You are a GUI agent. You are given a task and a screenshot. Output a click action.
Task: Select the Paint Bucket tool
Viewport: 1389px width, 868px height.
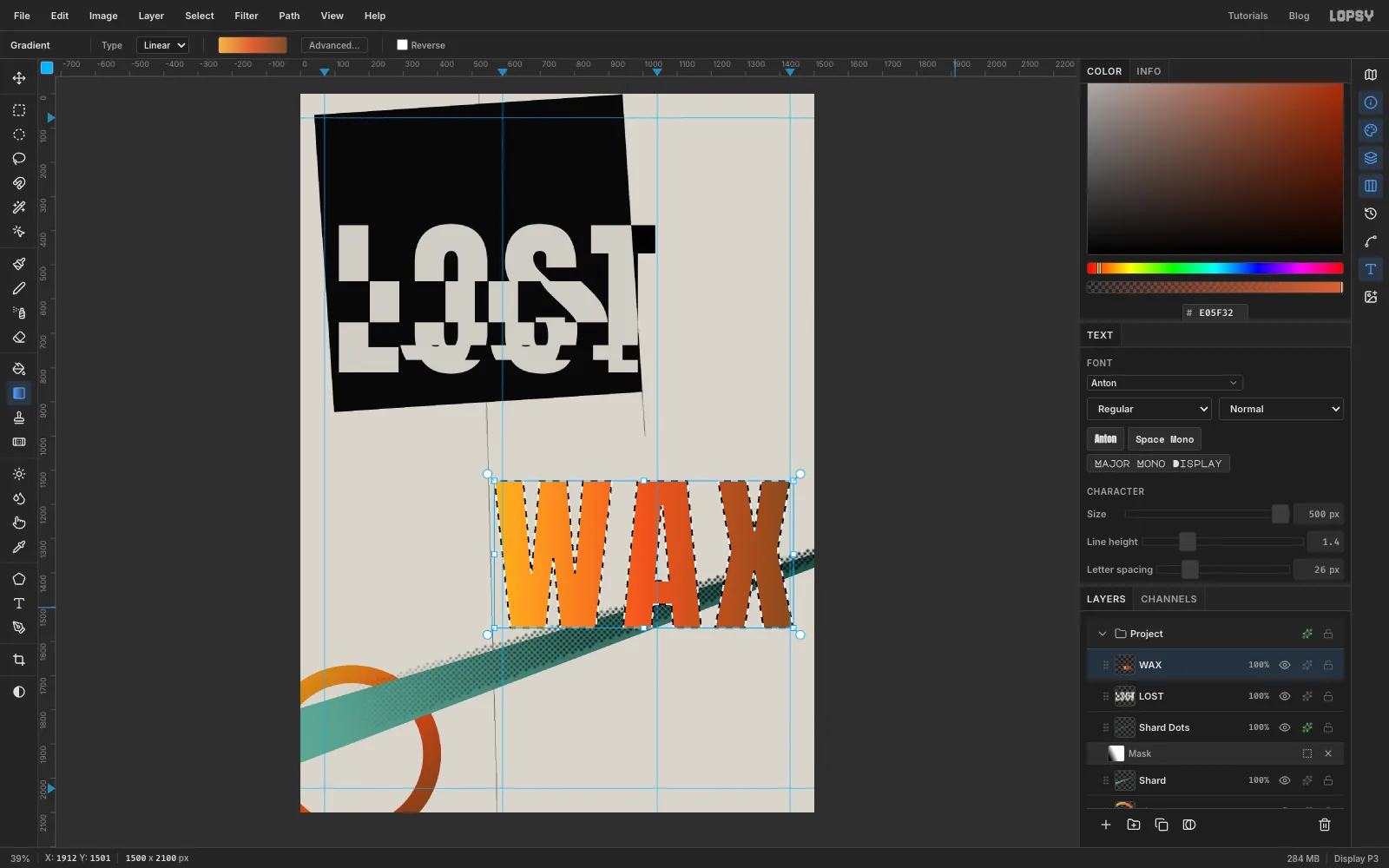pos(19,369)
